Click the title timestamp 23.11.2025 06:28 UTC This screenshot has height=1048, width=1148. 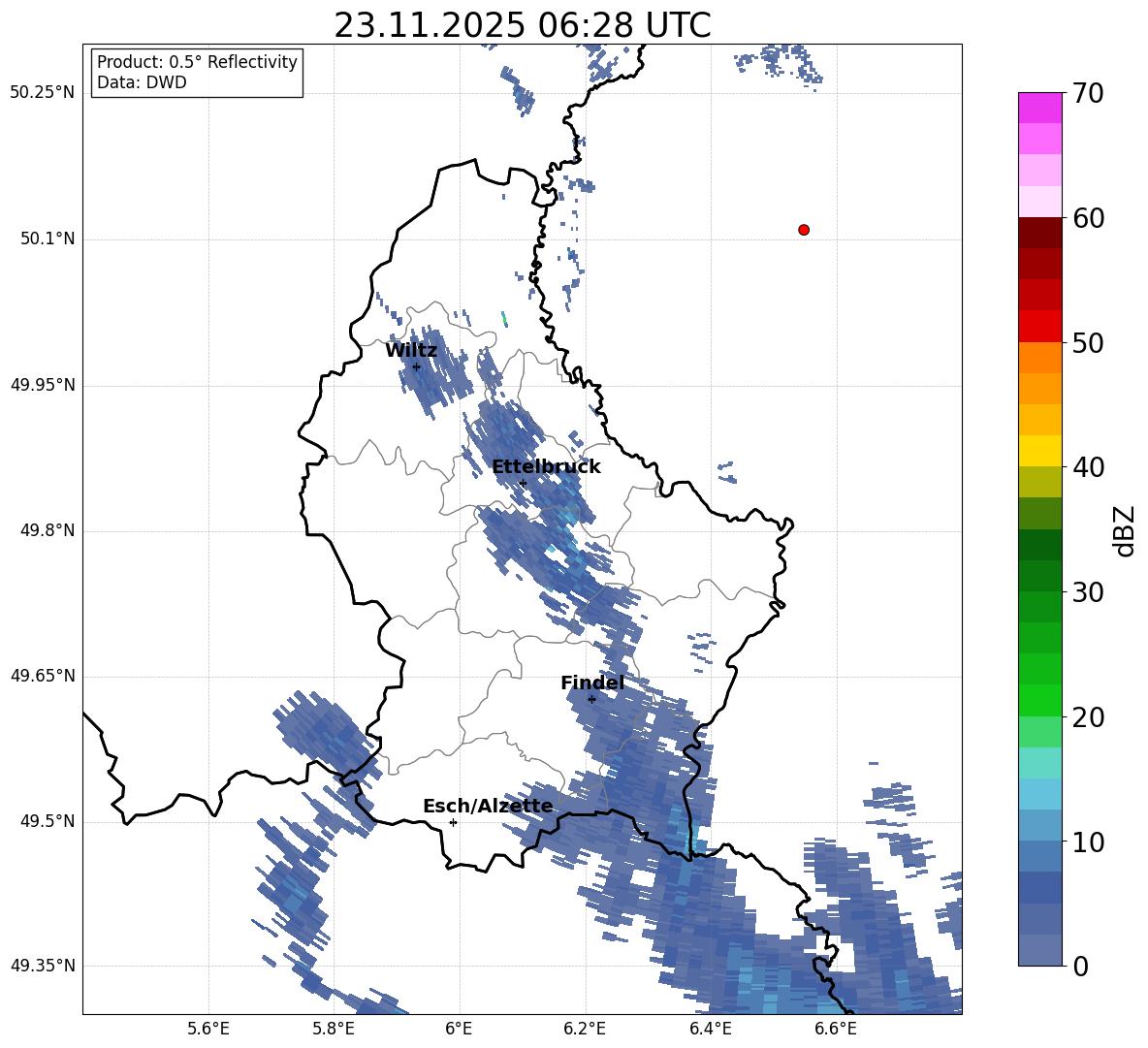[523, 25]
